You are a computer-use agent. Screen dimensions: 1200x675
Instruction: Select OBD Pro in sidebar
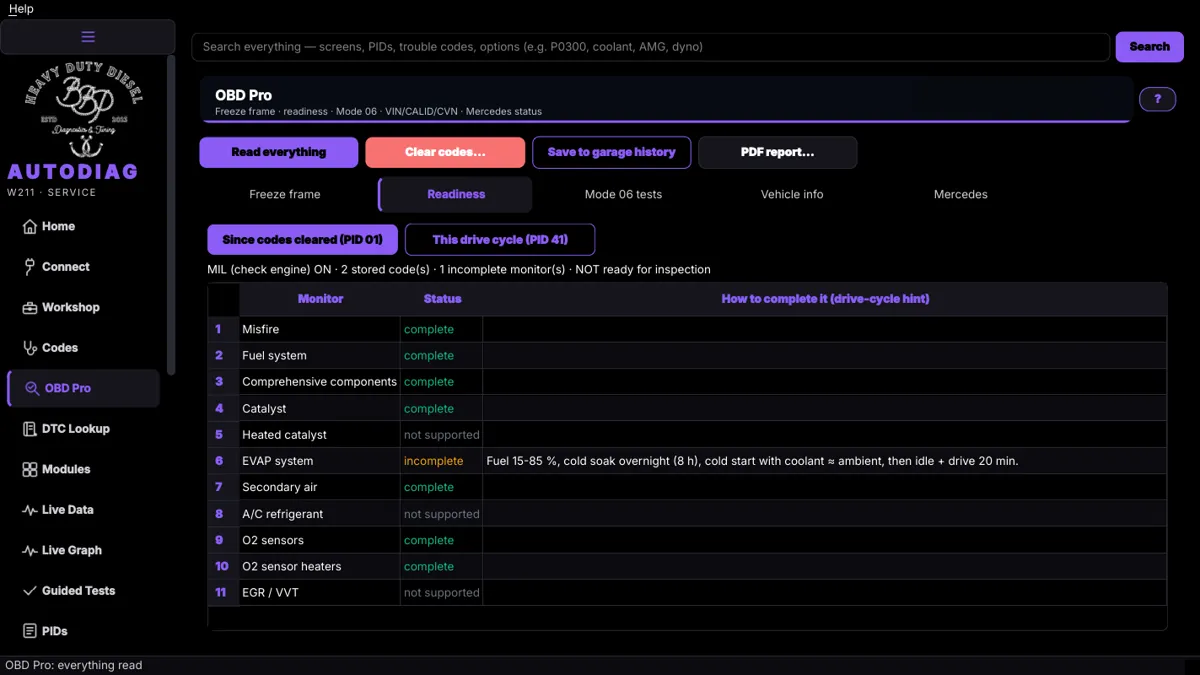tap(82, 388)
